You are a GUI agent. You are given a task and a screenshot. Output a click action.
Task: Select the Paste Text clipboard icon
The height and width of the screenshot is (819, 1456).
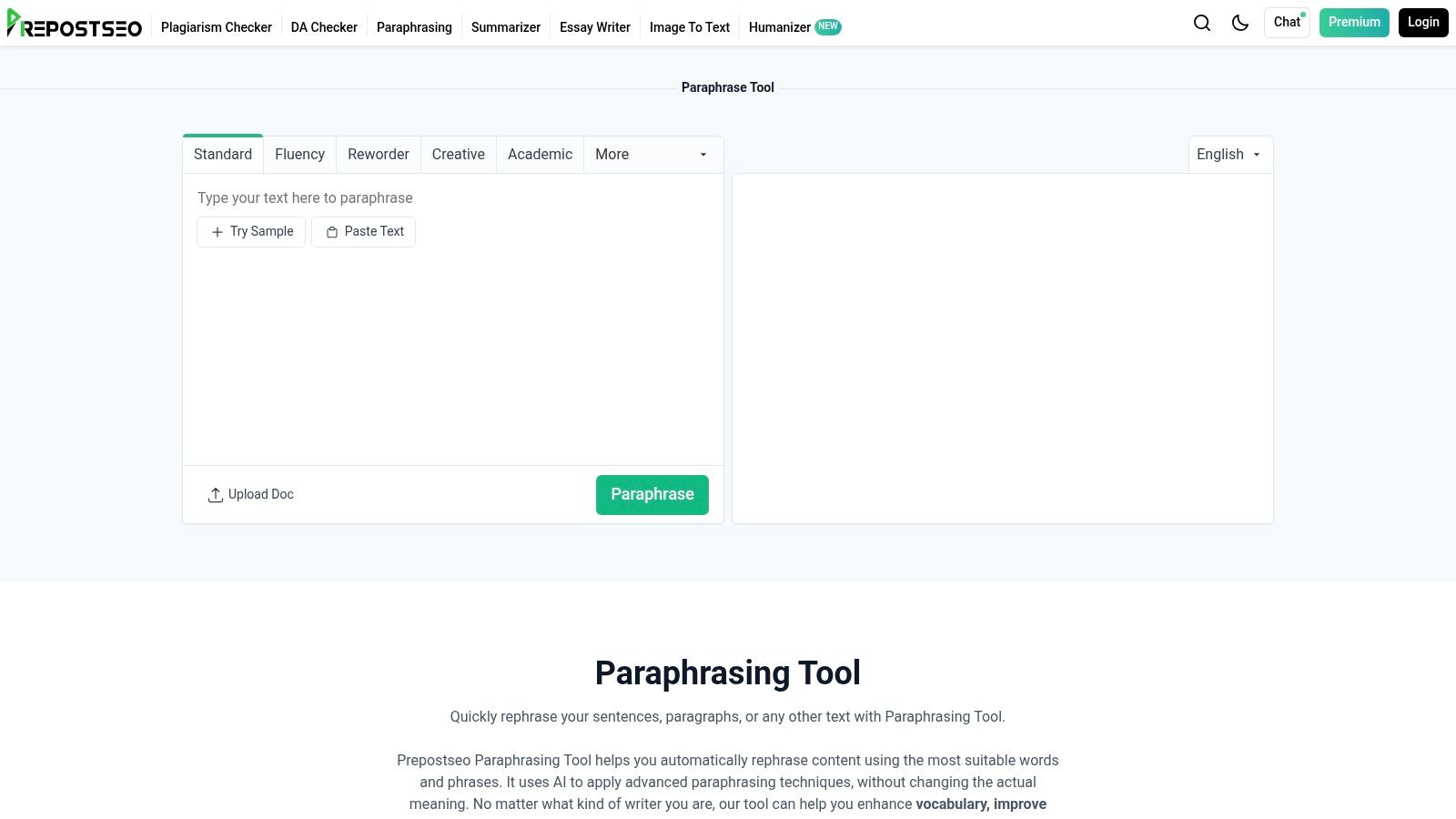332,231
